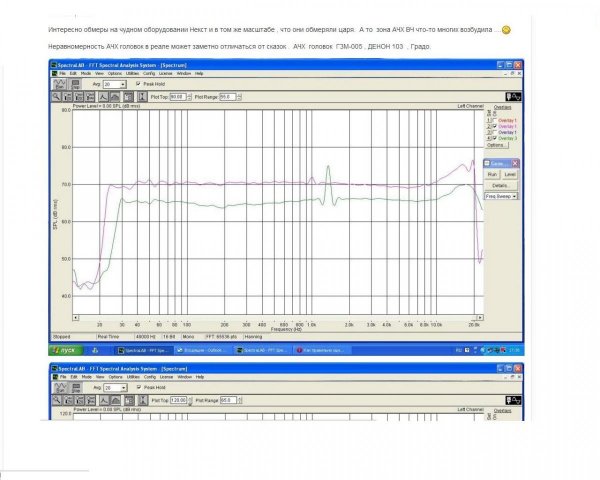Click the Plot Range field in the 80.00 window
This screenshot has height=480, width=600.
point(228,97)
